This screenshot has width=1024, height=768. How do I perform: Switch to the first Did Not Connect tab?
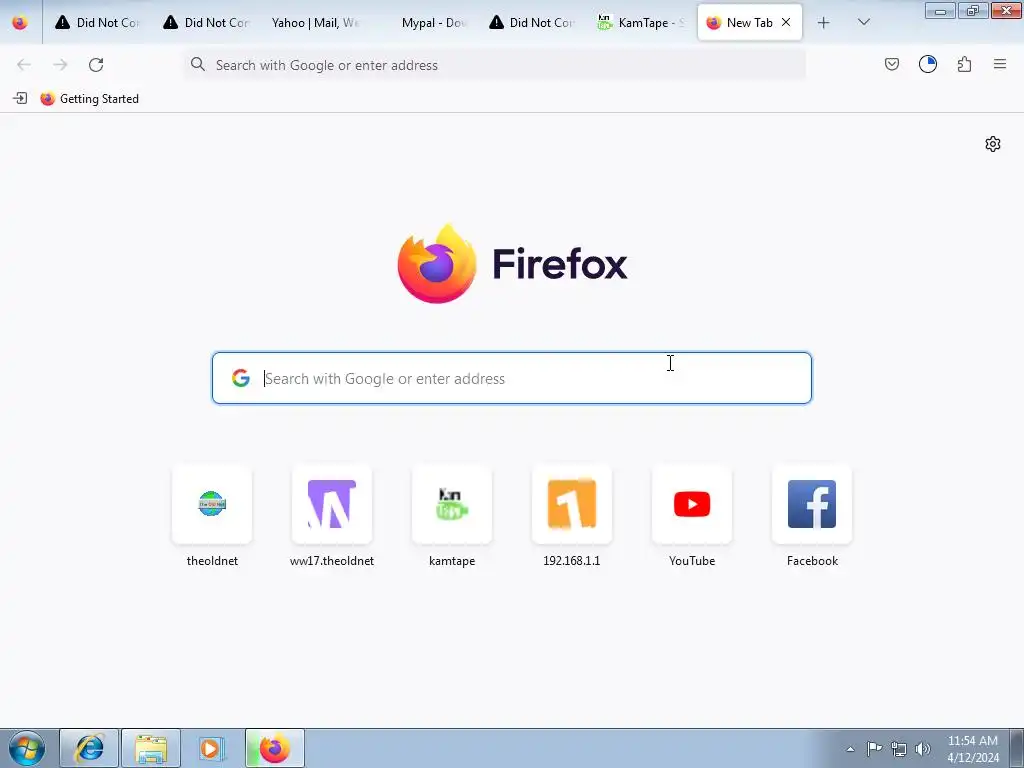click(97, 23)
